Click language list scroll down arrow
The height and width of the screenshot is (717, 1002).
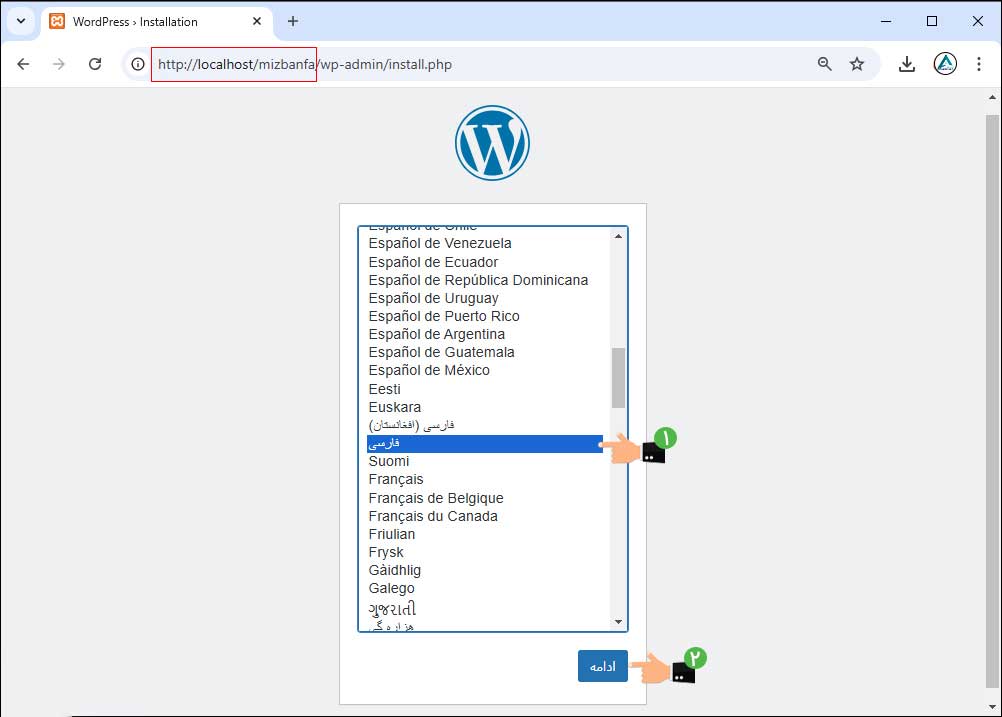point(618,622)
